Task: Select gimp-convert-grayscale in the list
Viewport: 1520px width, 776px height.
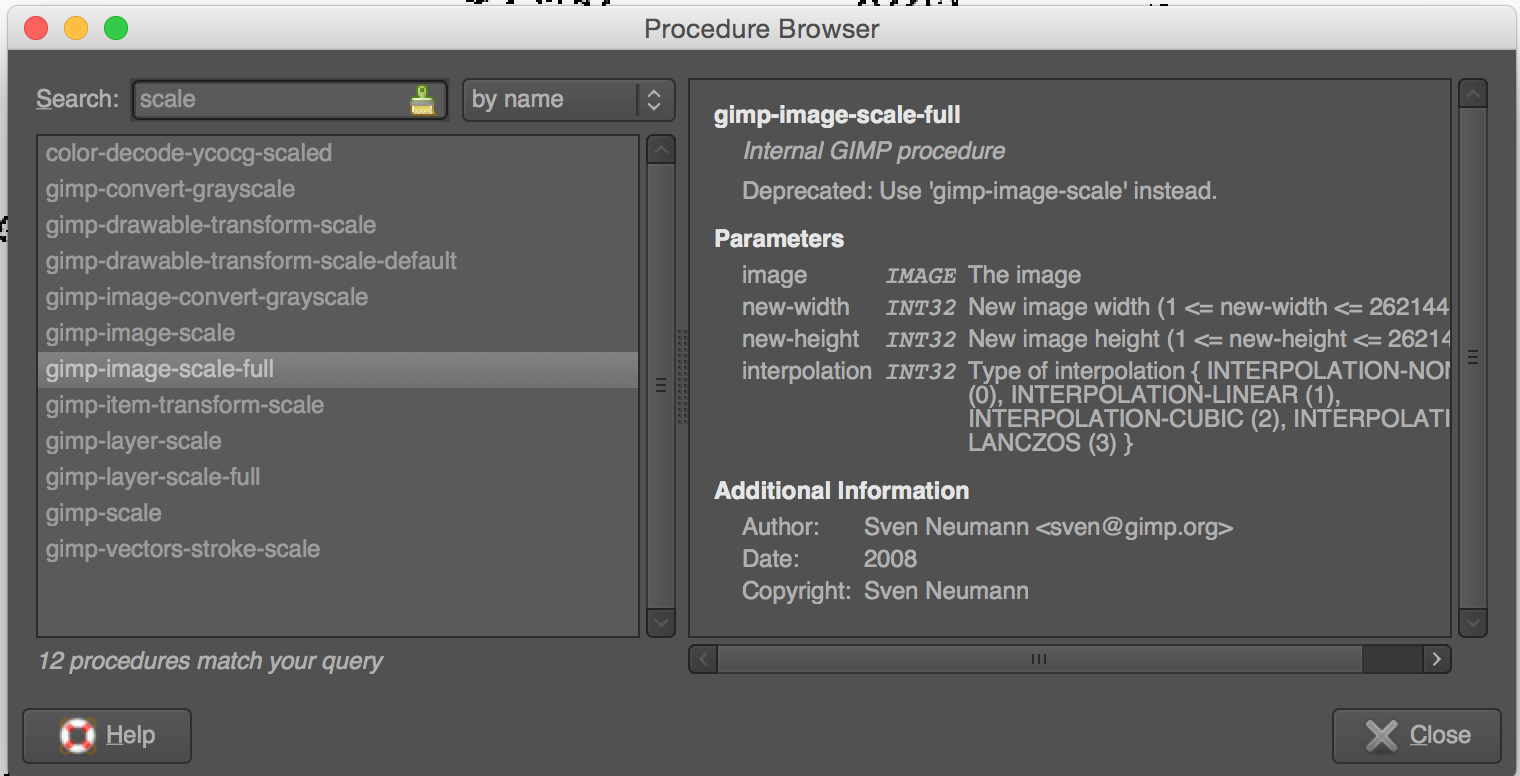Action: tap(338, 189)
